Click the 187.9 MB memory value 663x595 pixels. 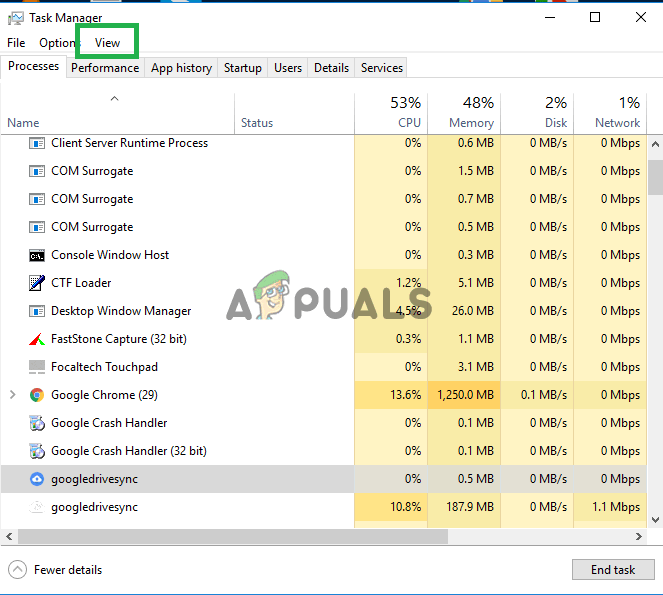point(470,507)
